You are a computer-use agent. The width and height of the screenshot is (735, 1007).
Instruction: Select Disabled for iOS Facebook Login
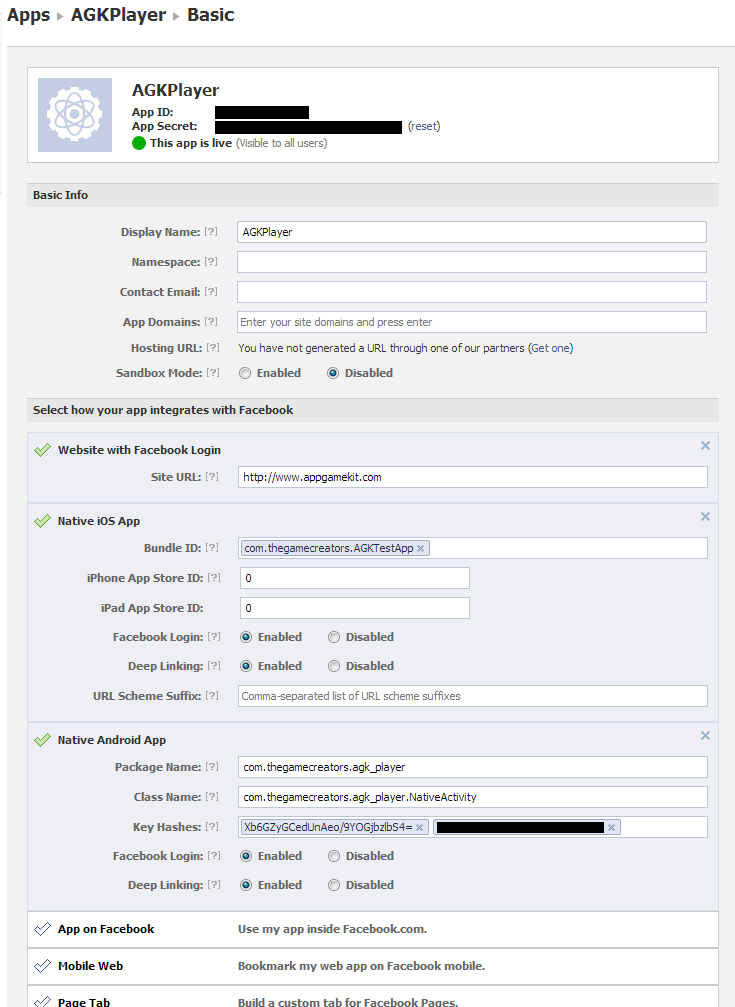point(334,637)
